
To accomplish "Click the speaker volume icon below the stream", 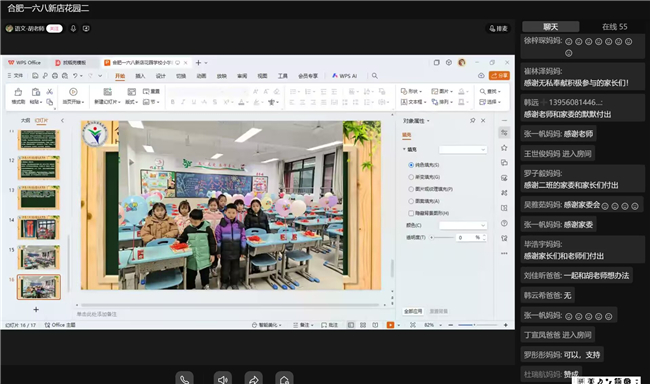I will pyautogui.click(x=223, y=379).
